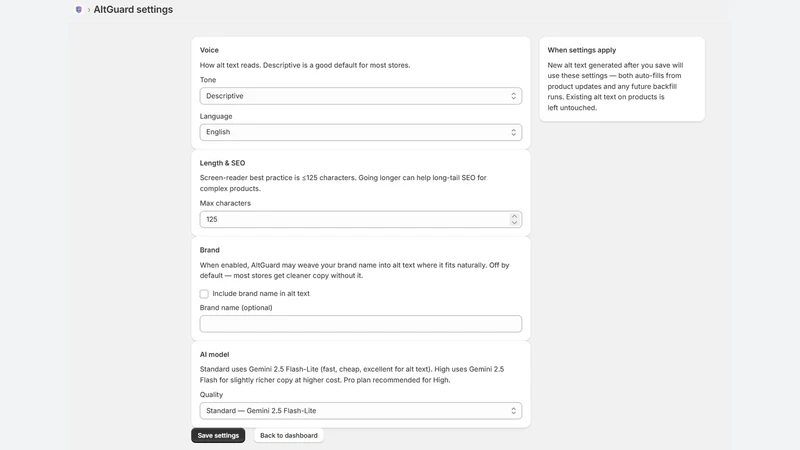The image size is (800, 450).
Task: Open the Tone dropdown showing Descriptive
Action: point(361,96)
